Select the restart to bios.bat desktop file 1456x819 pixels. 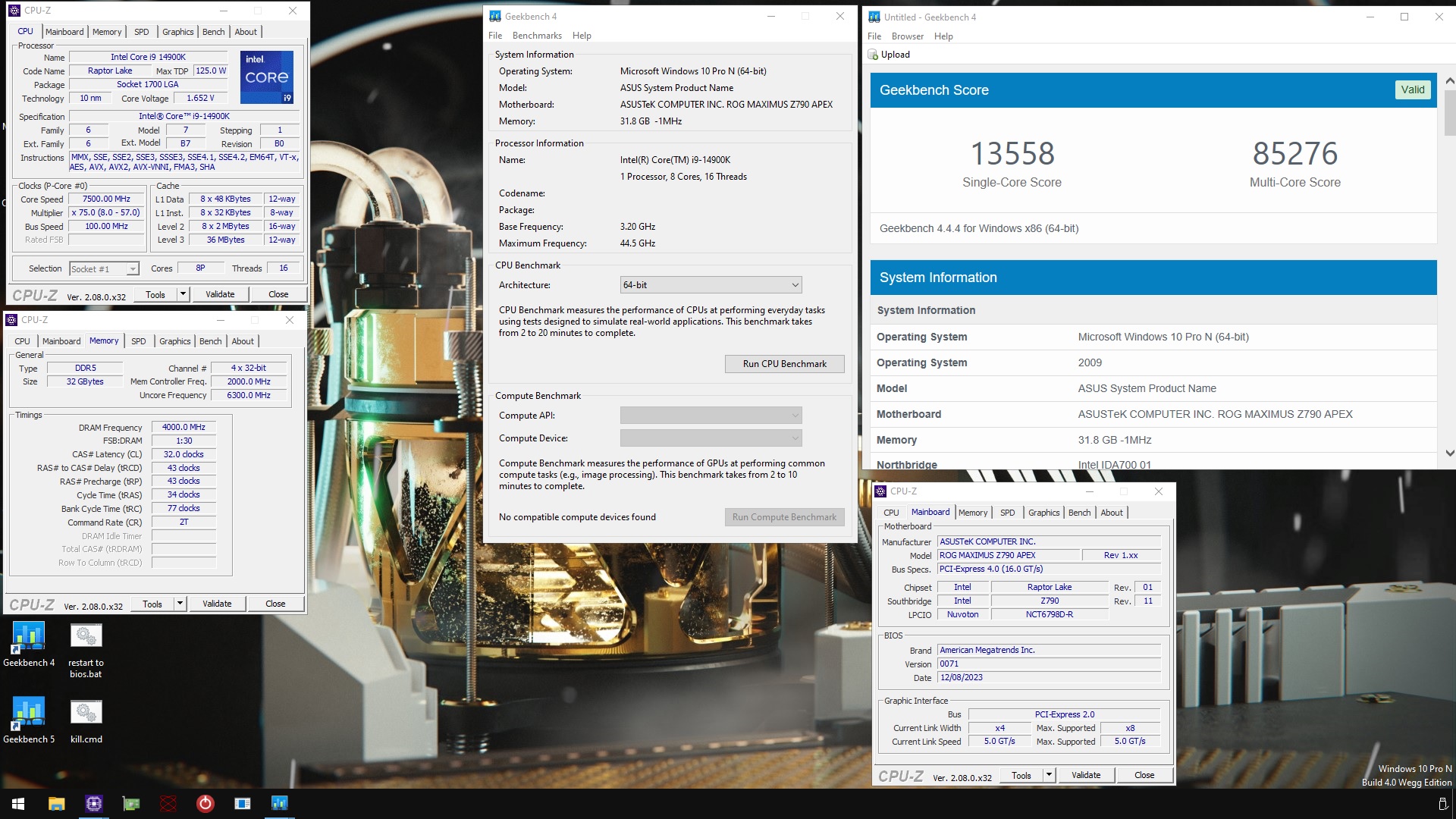(86, 651)
